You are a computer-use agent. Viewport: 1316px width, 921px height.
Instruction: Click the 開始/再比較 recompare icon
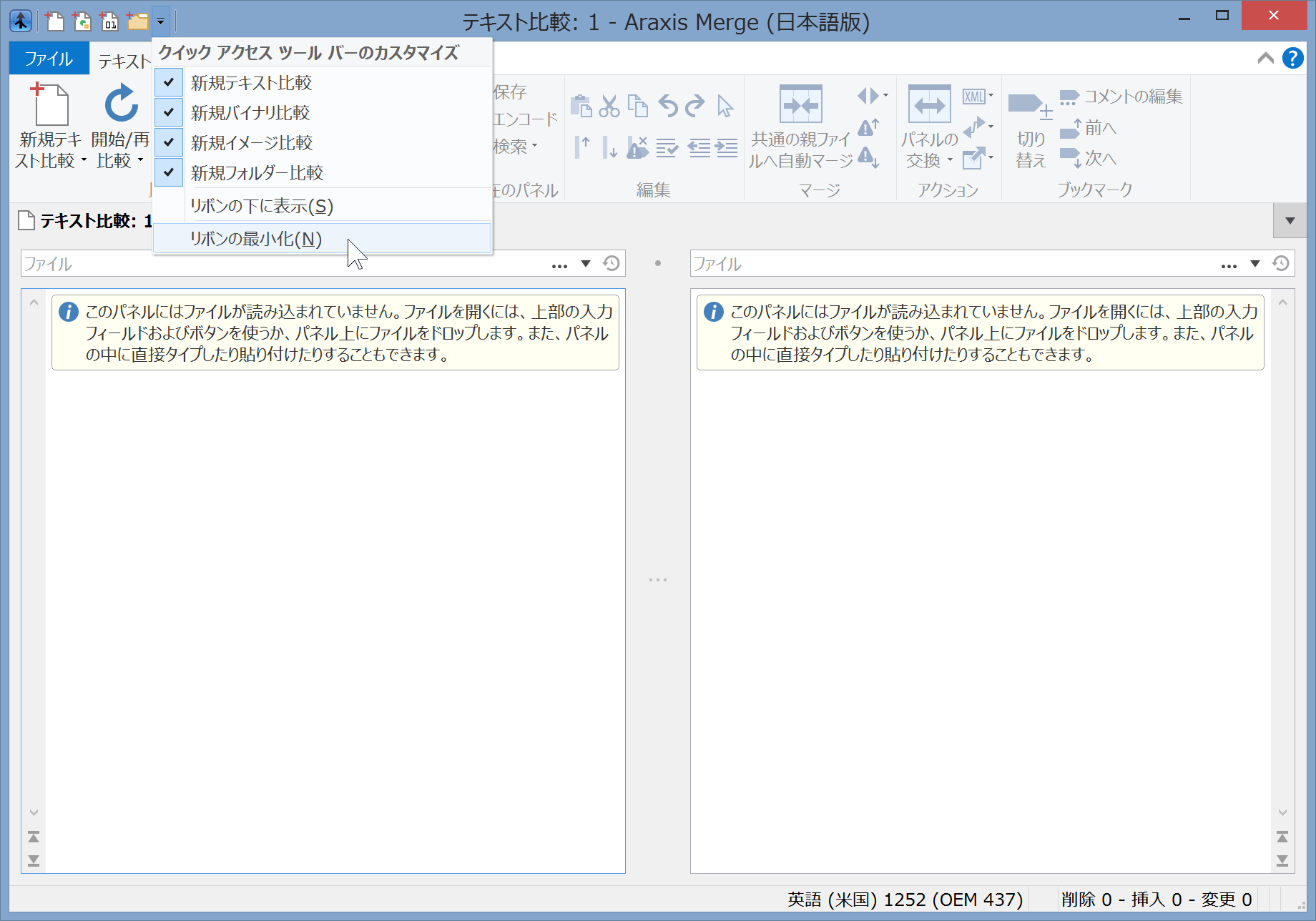121,104
